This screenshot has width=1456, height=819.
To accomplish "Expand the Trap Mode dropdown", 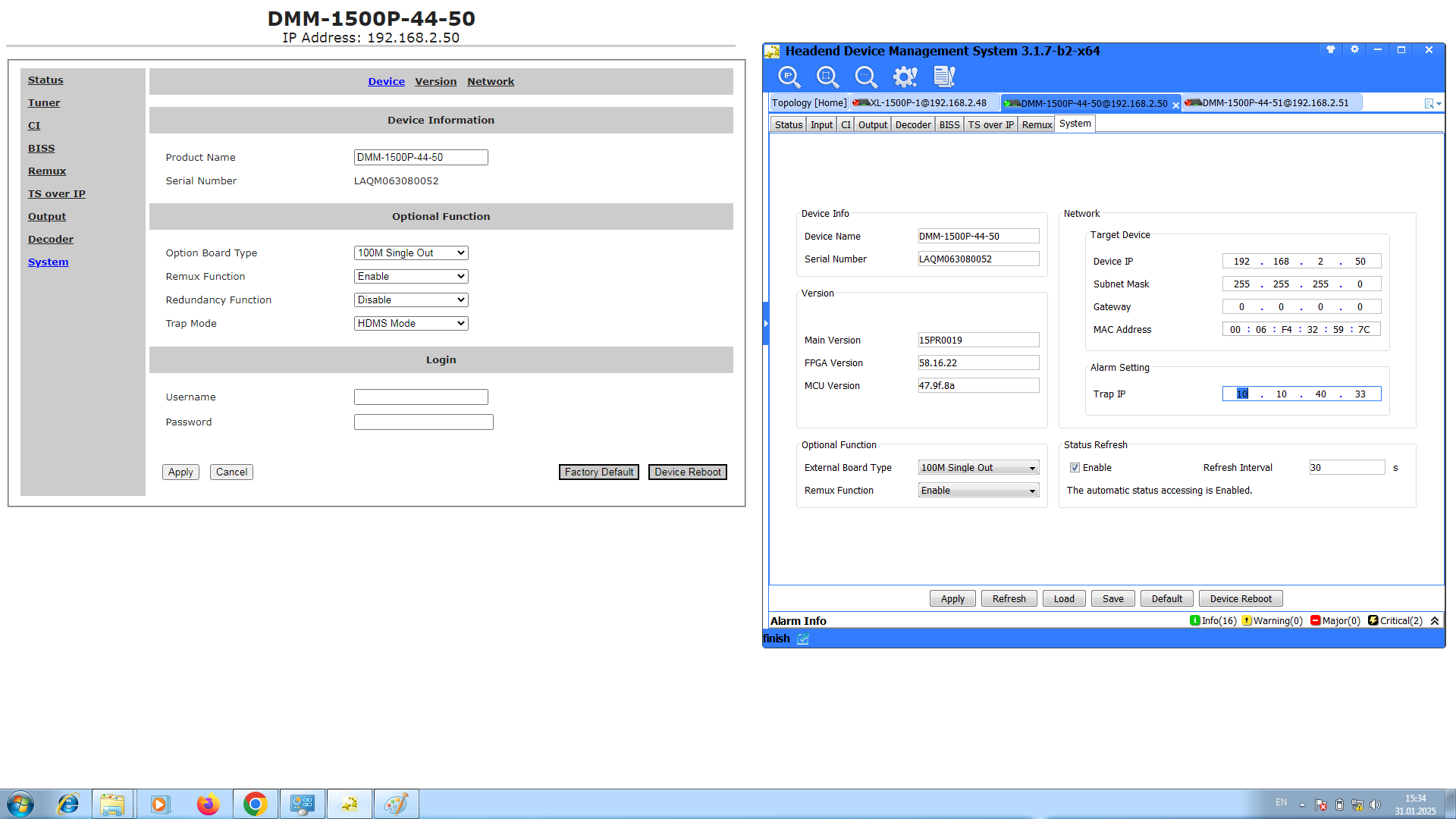I will [411, 324].
